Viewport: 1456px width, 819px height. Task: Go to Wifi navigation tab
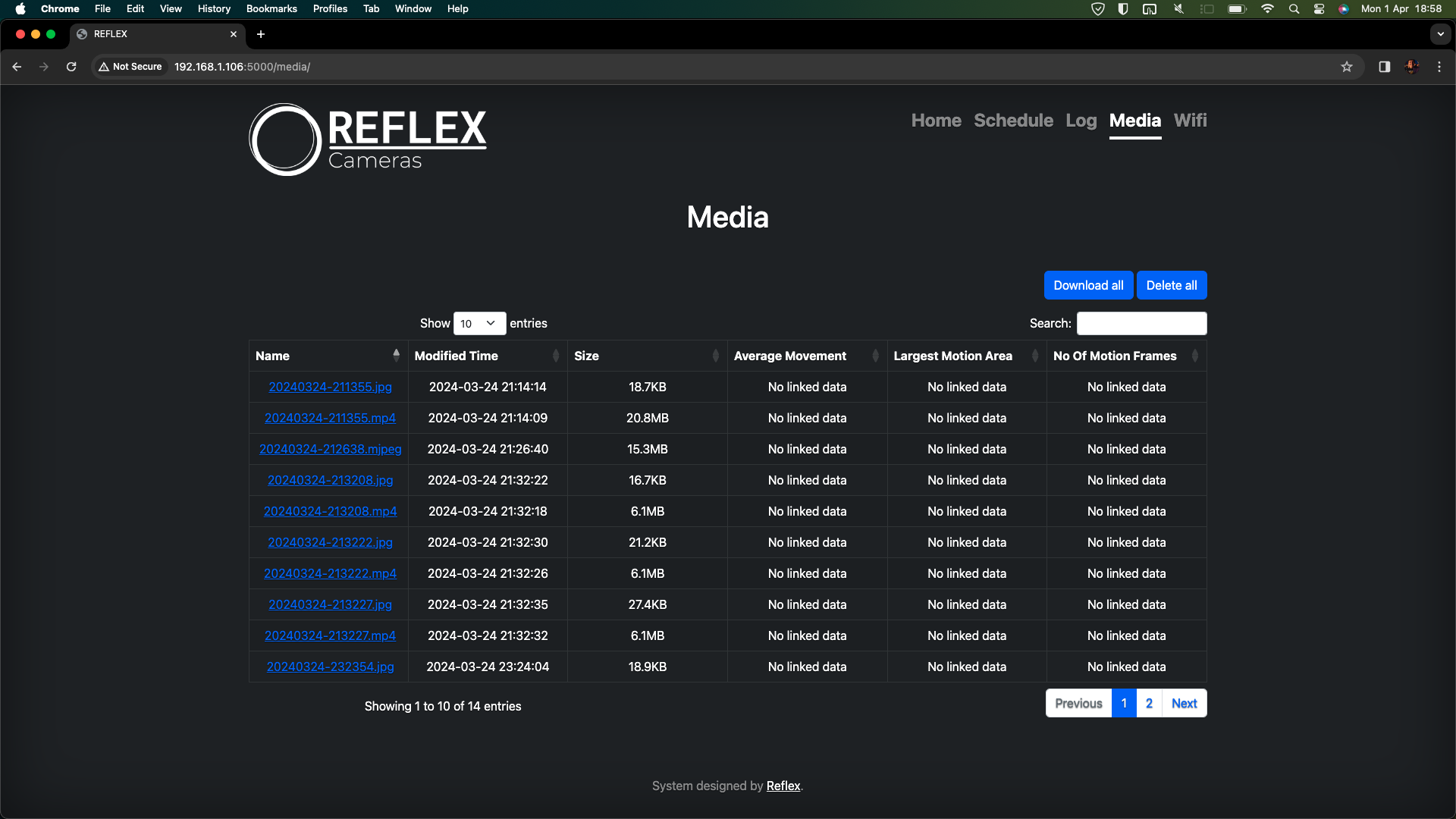[1190, 121]
